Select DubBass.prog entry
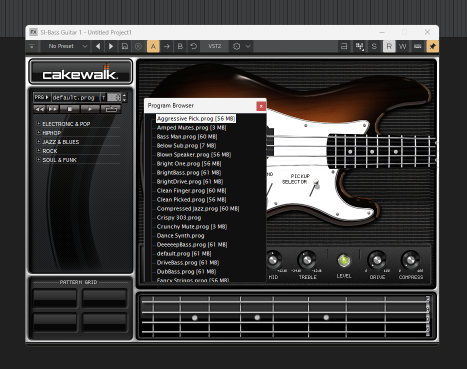Image resolution: width=467 pixels, height=369 pixels. [186, 272]
